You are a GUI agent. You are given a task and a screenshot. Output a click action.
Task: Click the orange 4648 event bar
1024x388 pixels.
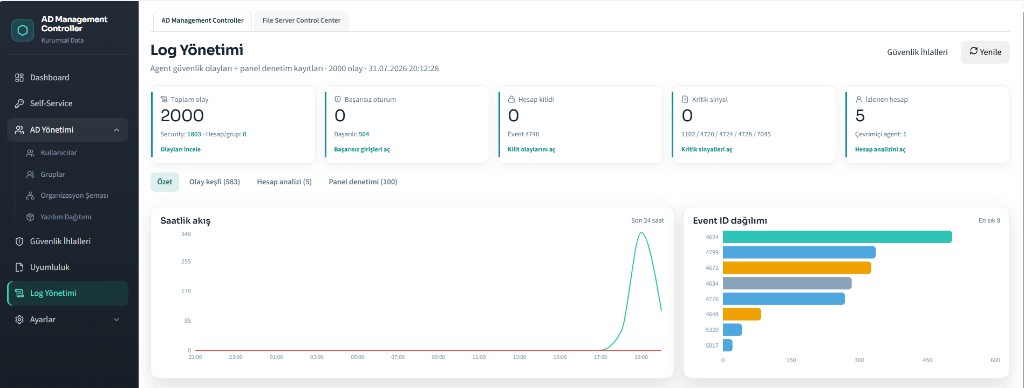pos(742,314)
